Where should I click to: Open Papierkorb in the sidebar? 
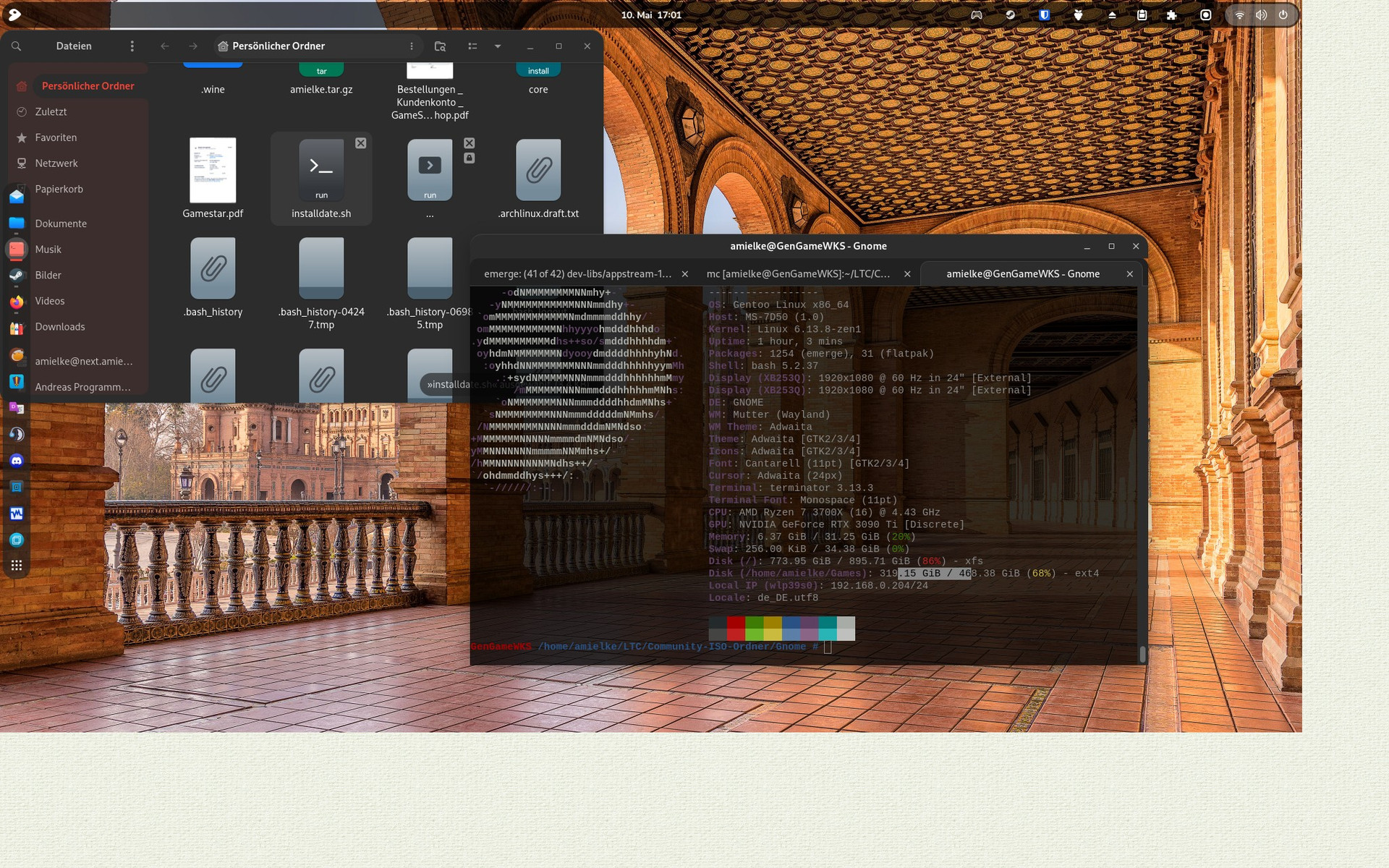pos(59,190)
